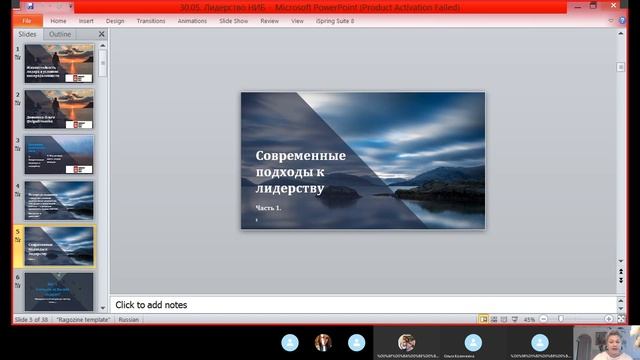640x360 pixels.
Task: Click the zoom out minus button
Action: click(x=544, y=319)
